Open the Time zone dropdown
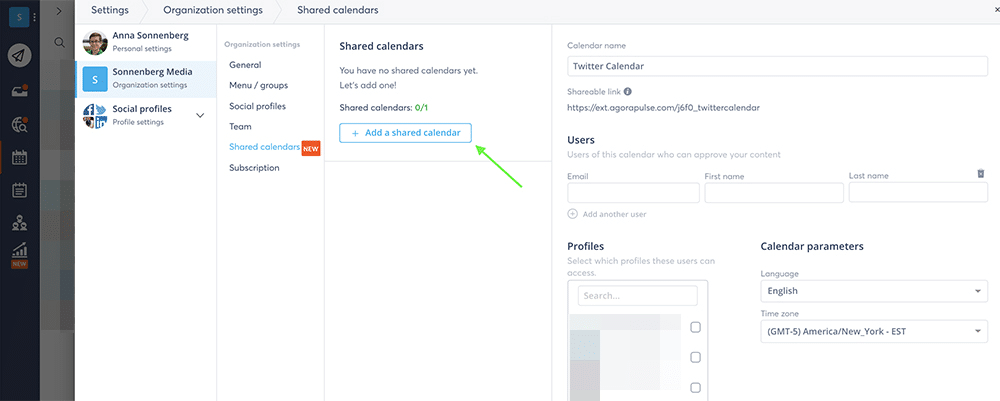Image resolution: width=1000 pixels, height=401 pixels. (x=874, y=331)
